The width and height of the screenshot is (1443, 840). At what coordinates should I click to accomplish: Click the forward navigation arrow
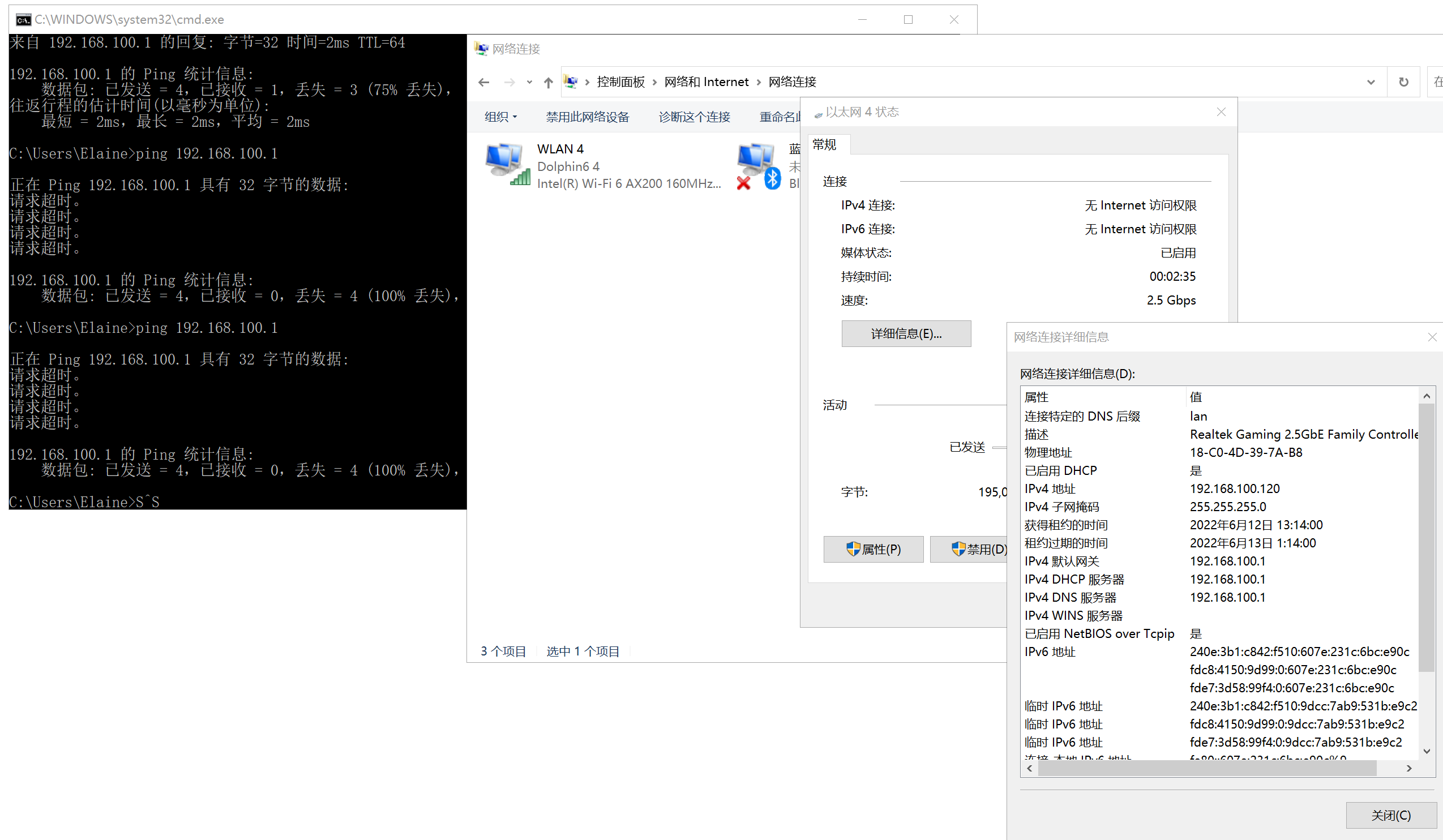tap(509, 83)
